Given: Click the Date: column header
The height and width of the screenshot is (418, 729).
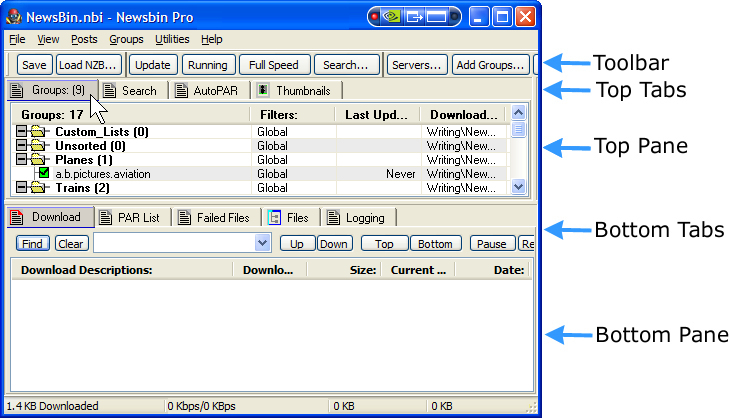Looking at the screenshot, I should pyautogui.click(x=492, y=270).
